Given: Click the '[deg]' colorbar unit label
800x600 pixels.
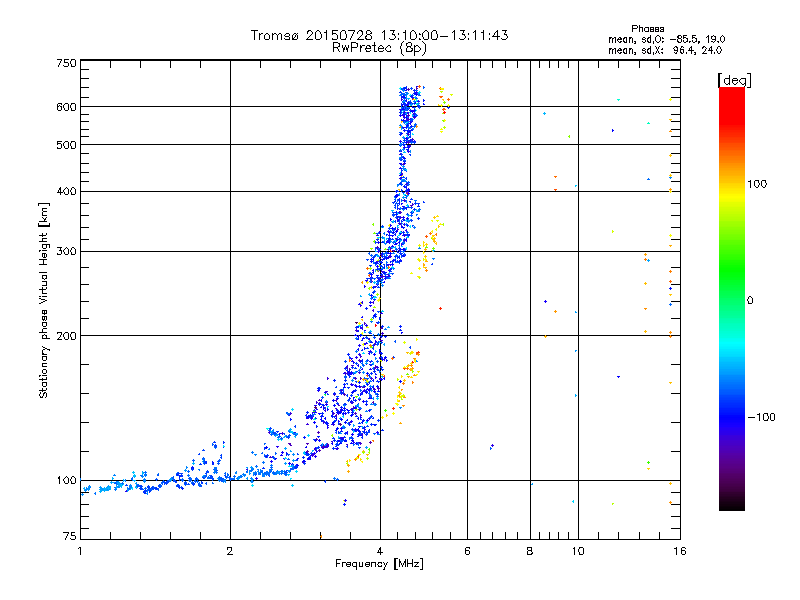Looking at the screenshot, I should (x=734, y=81).
